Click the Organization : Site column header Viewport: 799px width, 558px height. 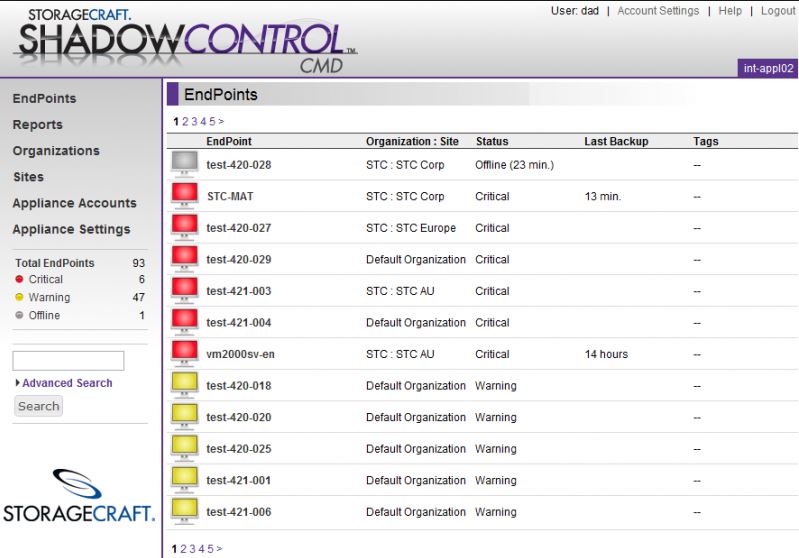click(x=412, y=141)
